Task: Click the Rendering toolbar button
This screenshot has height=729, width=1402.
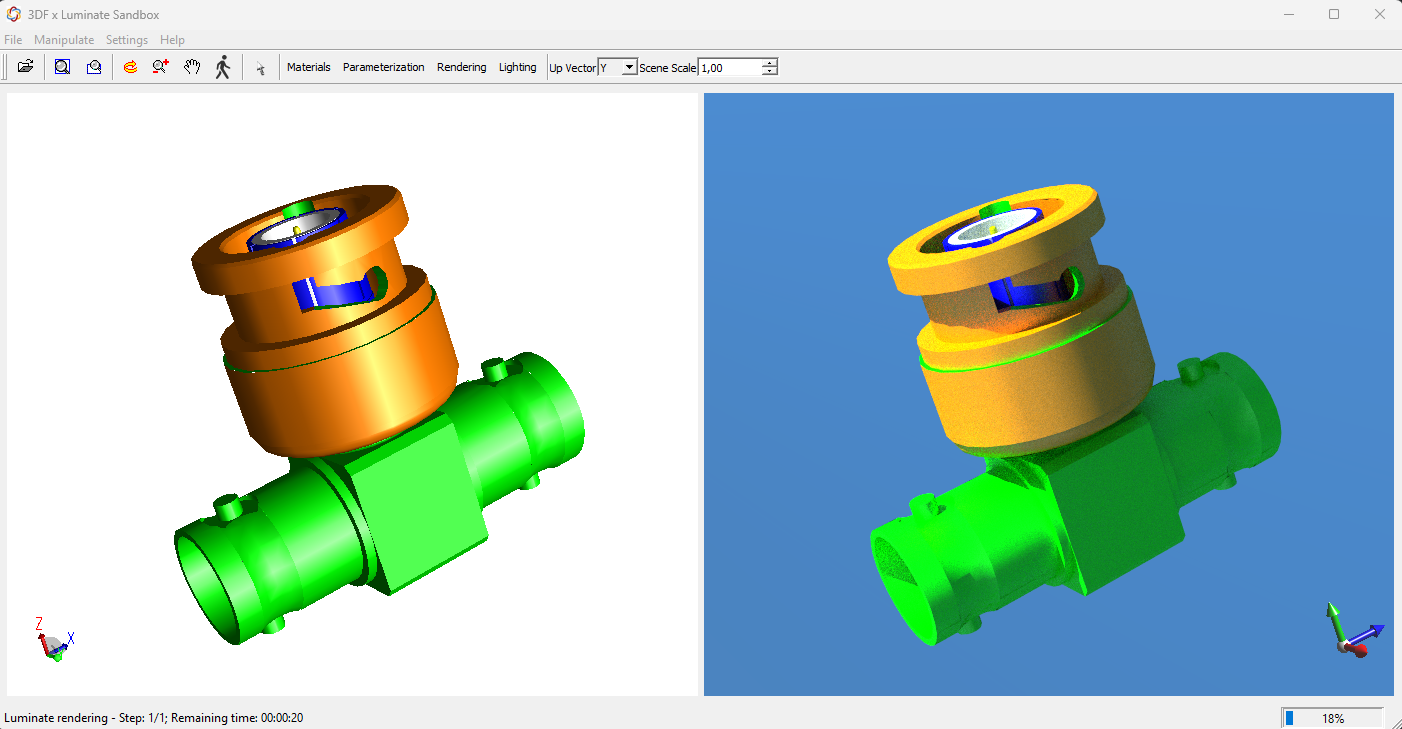Action: pyautogui.click(x=461, y=67)
